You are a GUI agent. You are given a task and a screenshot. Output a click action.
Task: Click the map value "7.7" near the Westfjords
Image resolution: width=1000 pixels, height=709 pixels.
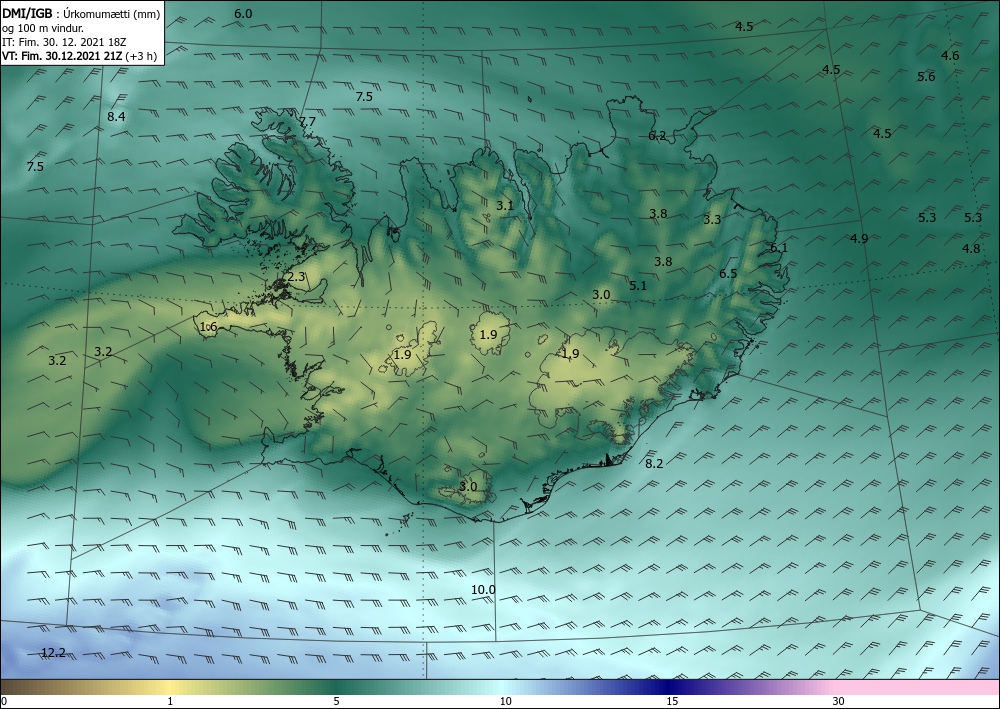tap(307, 121)
